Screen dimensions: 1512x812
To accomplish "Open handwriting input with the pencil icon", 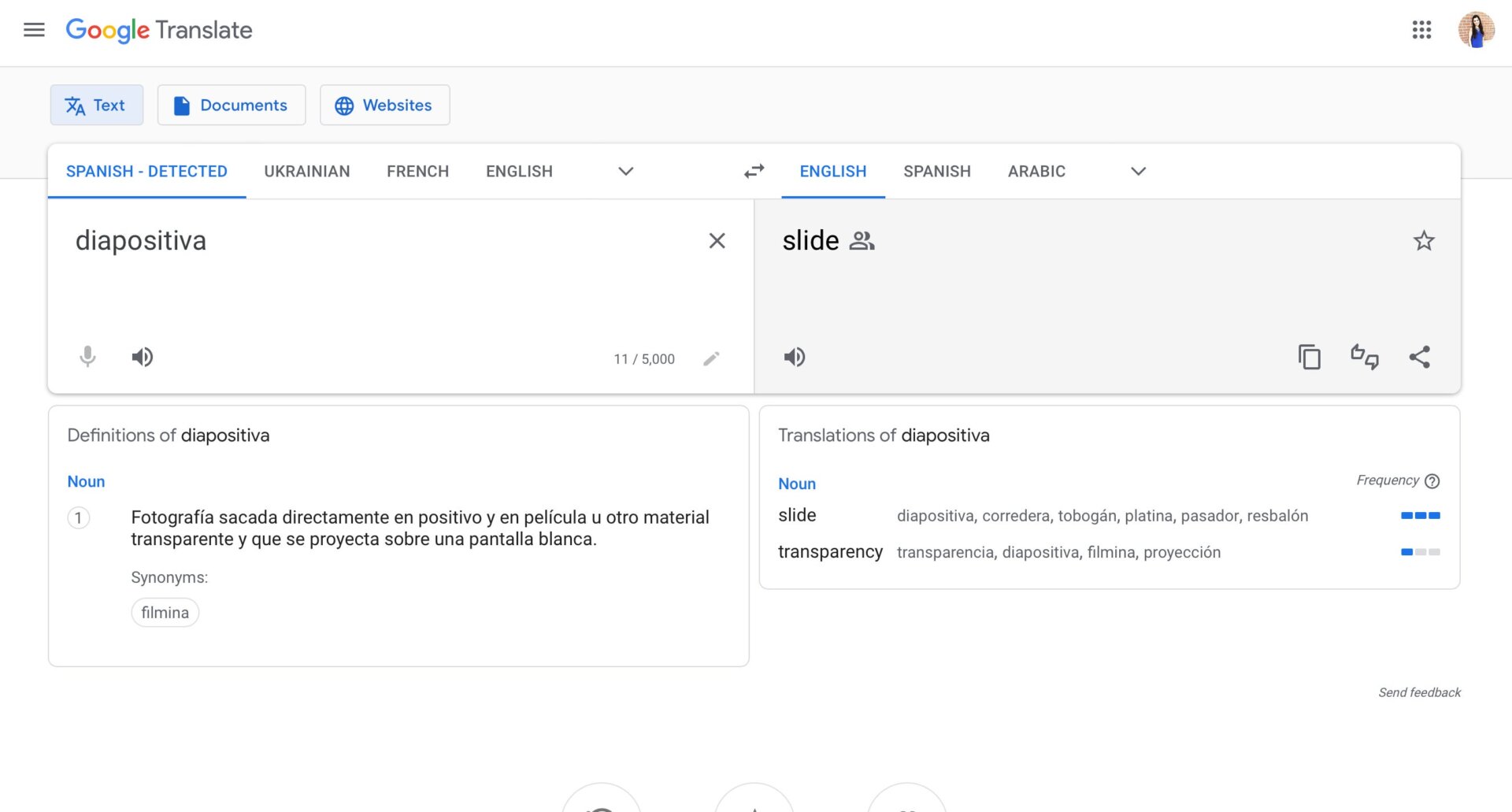I will point(712,358).
